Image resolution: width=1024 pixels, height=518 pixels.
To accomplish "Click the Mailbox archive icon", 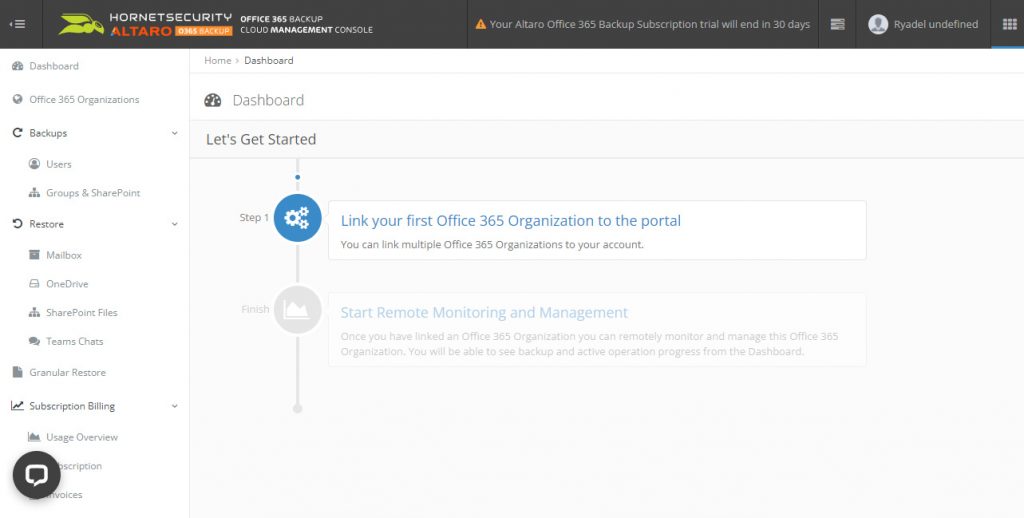I will pos(35,255).
